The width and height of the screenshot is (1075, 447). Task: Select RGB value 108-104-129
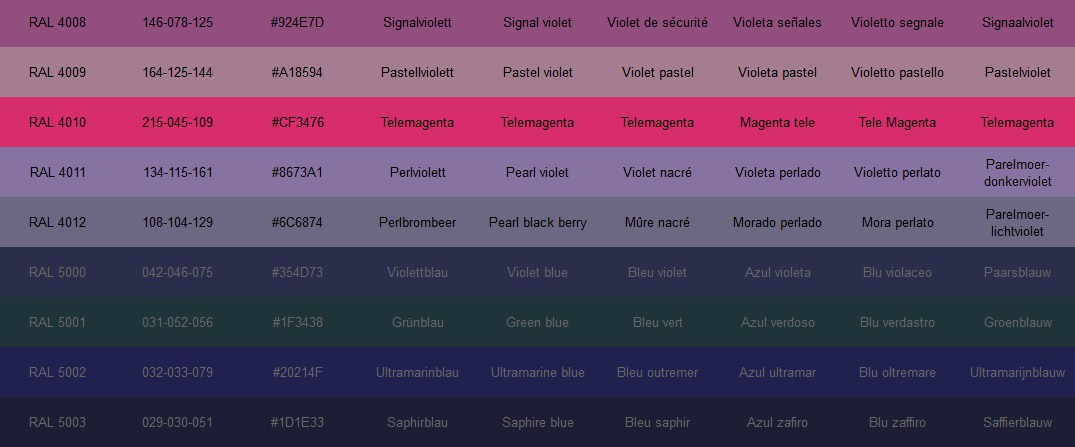click(177, 222)
